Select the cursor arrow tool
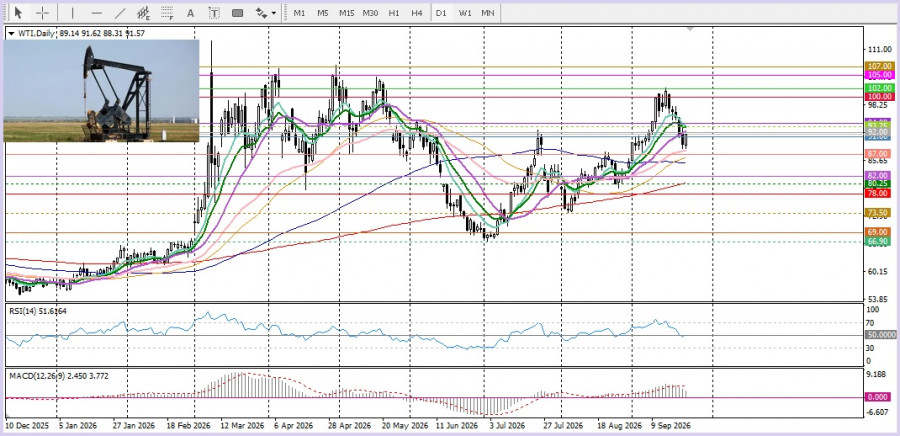 (x=18, y=13)
